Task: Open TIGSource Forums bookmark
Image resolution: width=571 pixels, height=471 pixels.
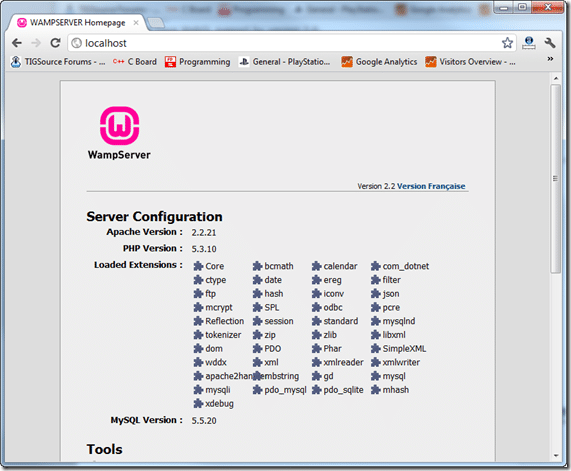Action: (58, 62)
